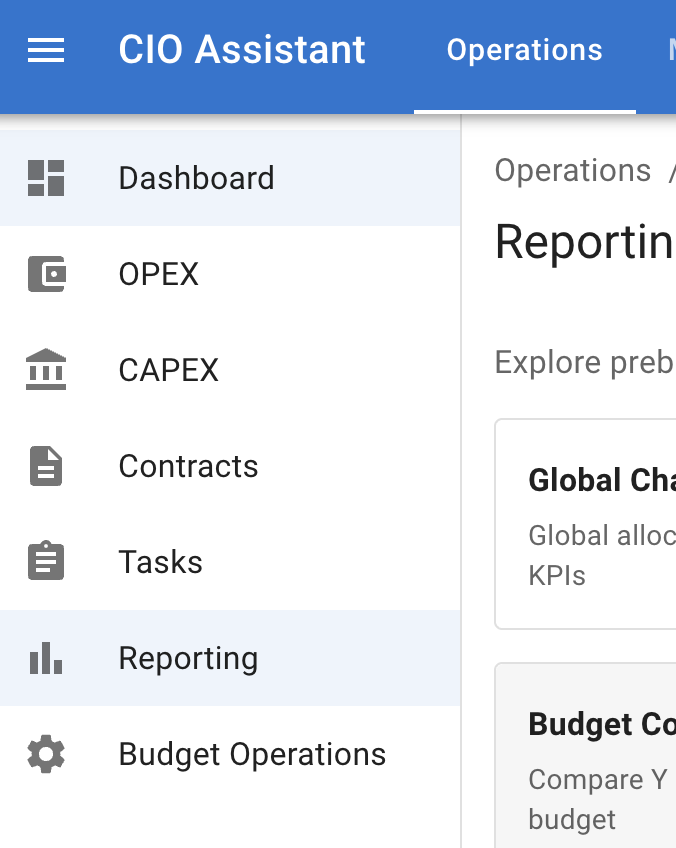Click the CAPEX bank building icon
Image resolution: width=676 pixels, height=848 pixels.
[46, 370]
